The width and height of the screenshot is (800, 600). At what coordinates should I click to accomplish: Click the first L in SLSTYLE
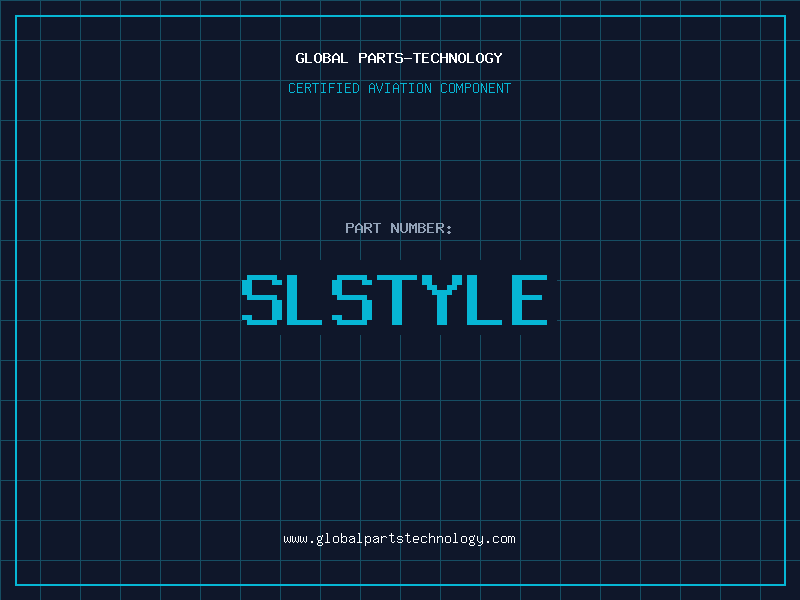click(x=305, y=300)
